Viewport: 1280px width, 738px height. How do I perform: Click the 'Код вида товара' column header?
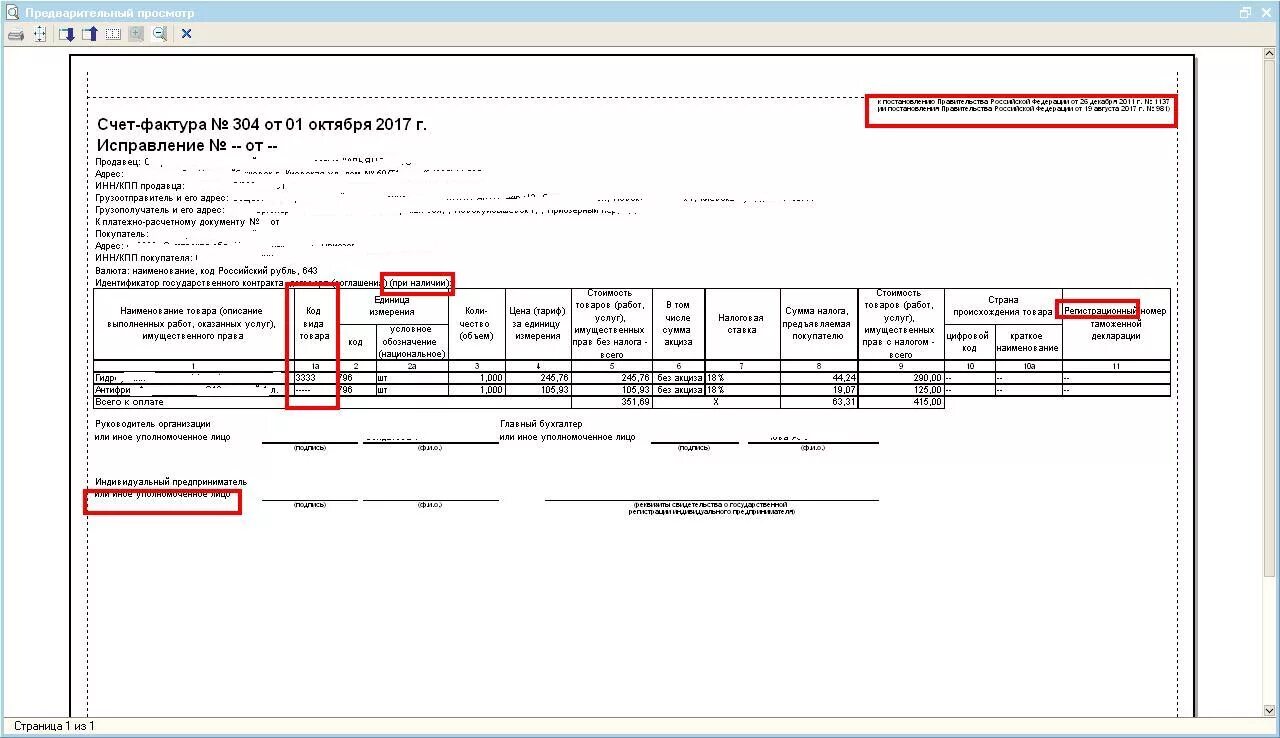click(314, 324)
